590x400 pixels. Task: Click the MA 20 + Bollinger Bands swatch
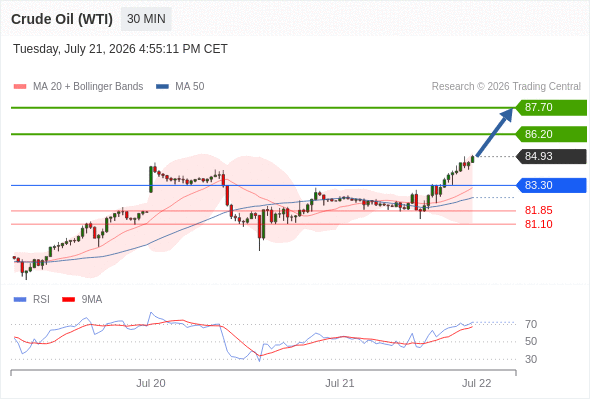point(20,87)
